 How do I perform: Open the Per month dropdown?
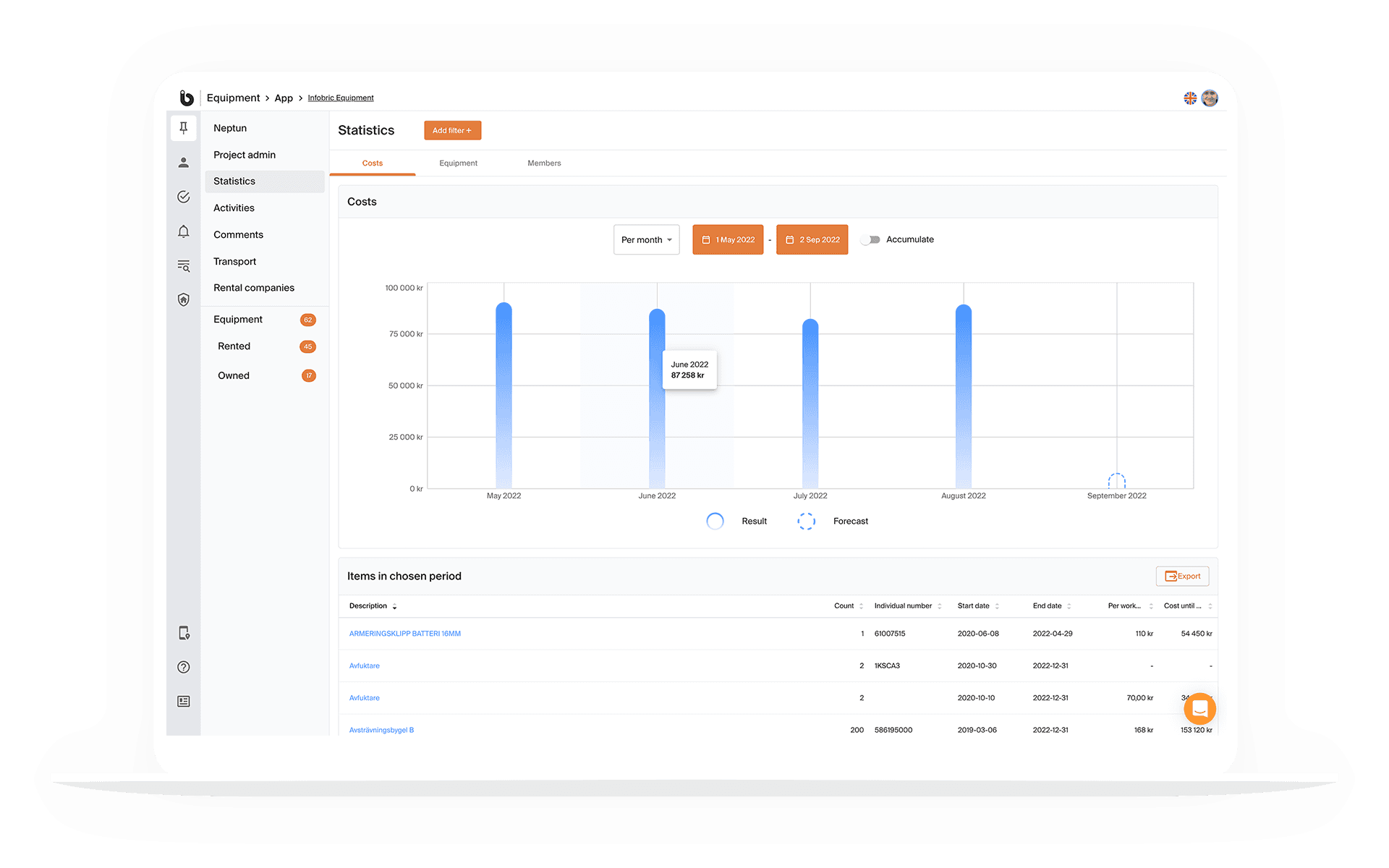[646, 239]
